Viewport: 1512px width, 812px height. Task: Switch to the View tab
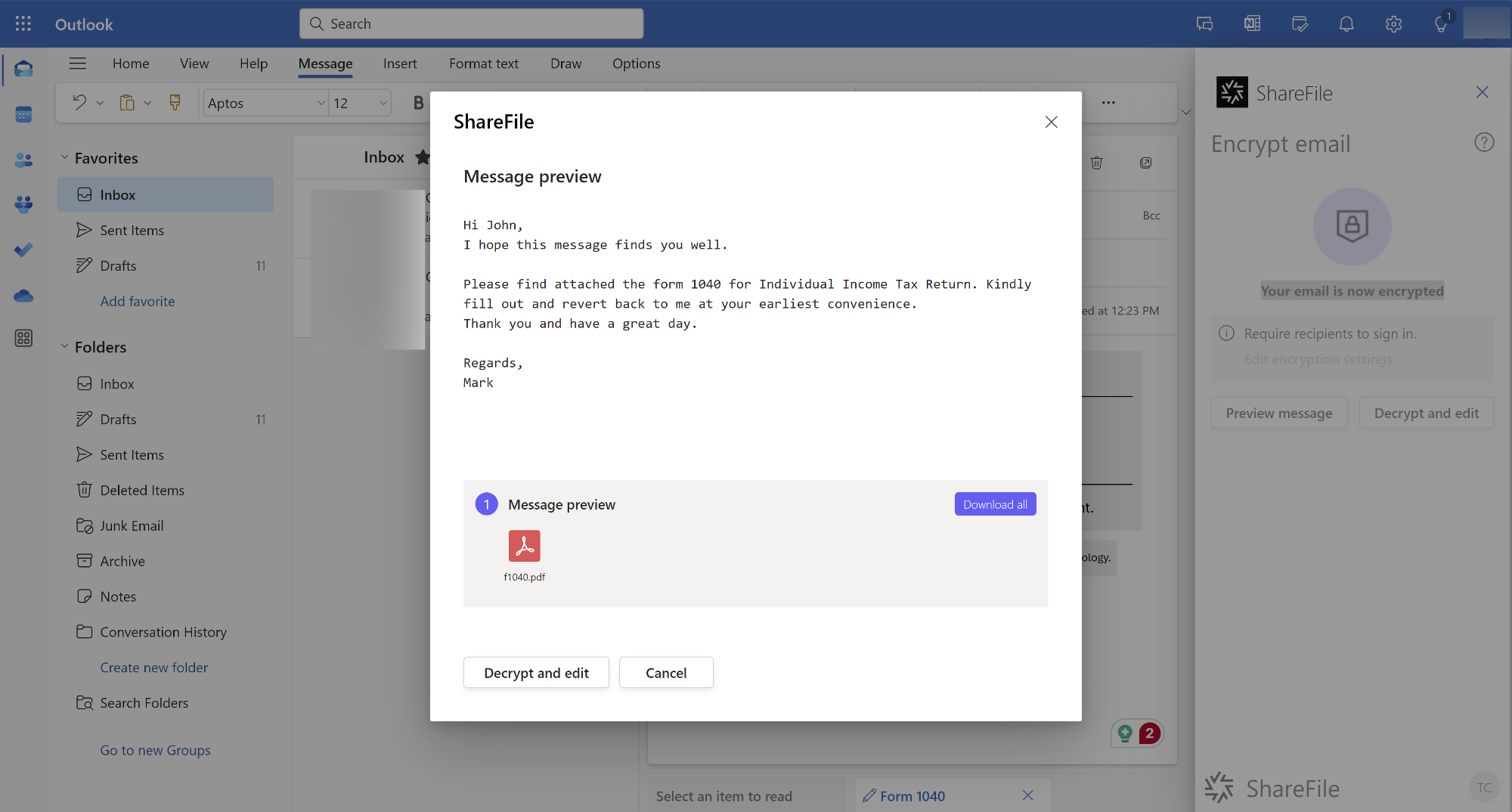[194, 64]
